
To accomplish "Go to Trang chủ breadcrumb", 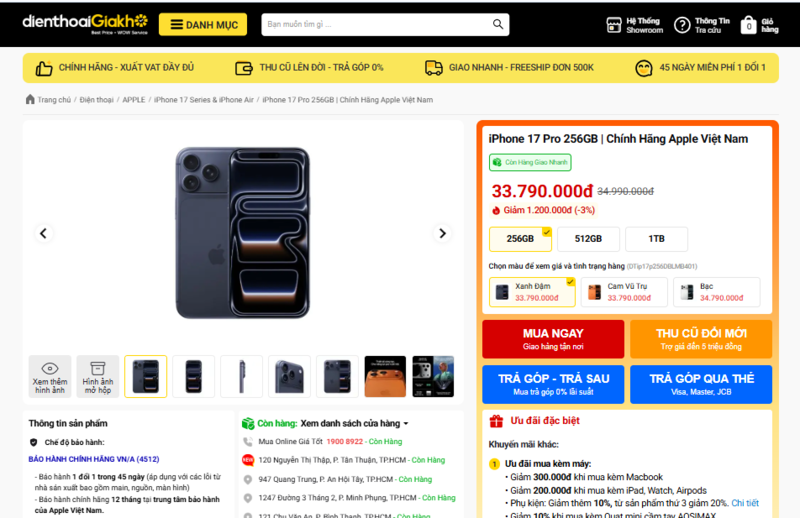I will (53, 100).
